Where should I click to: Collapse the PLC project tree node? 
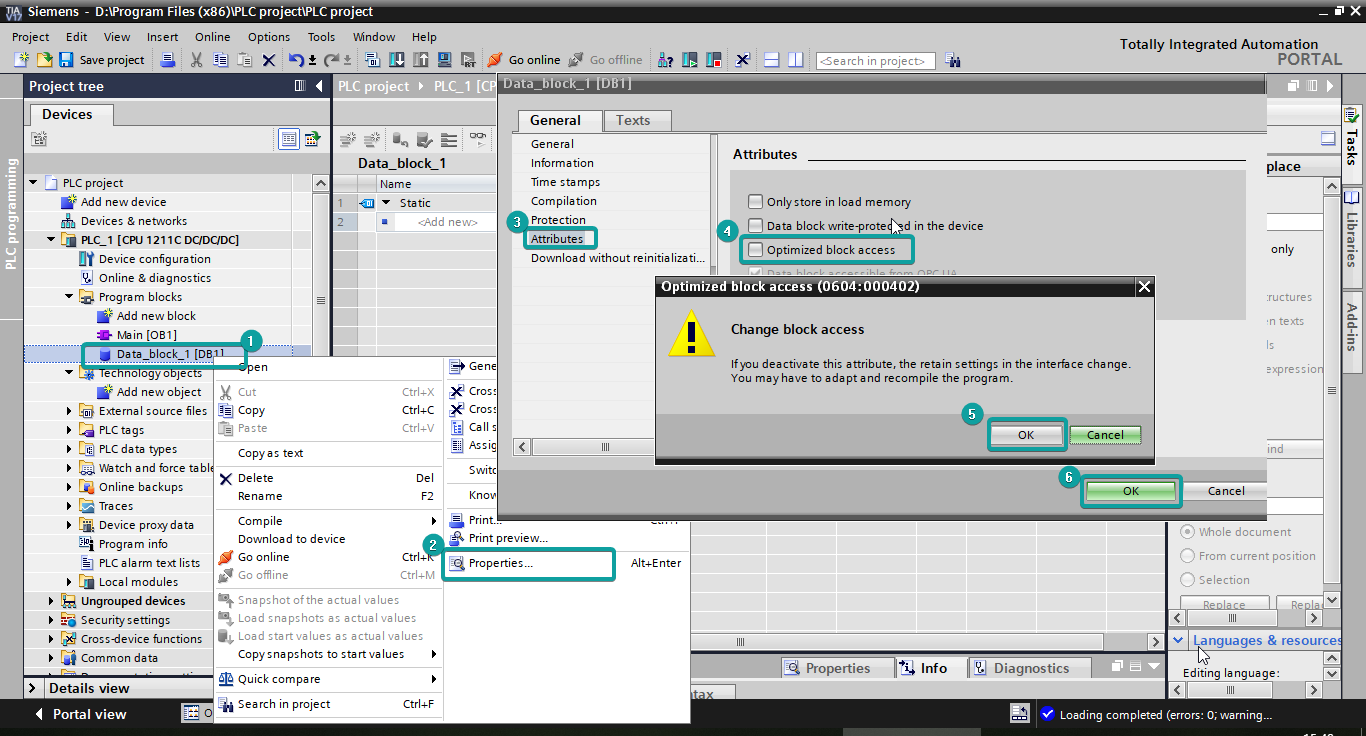pyautogui.click(x=33, y=183)
